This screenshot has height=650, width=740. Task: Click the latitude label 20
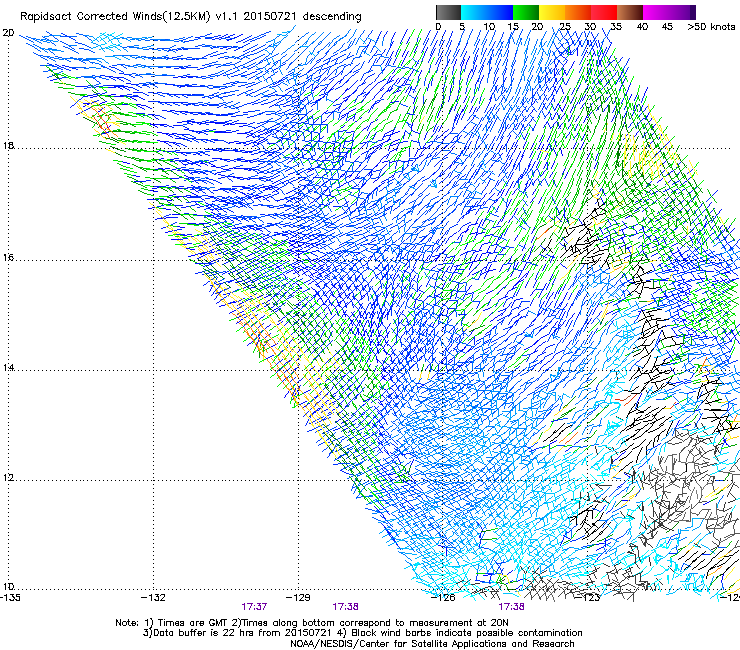(8, 33)
